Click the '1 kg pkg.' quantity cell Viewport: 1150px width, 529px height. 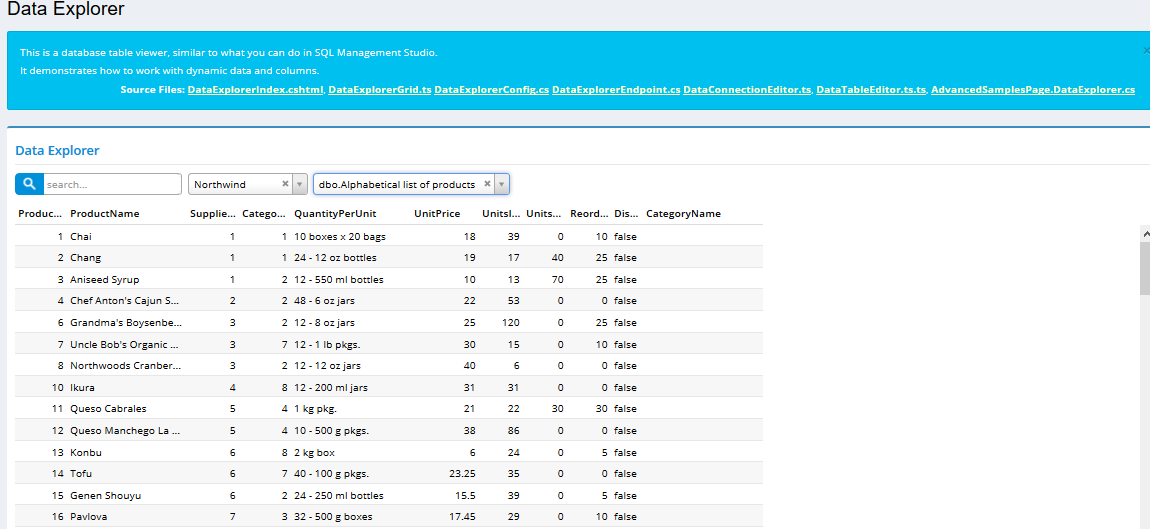click(x=315, y=409)
